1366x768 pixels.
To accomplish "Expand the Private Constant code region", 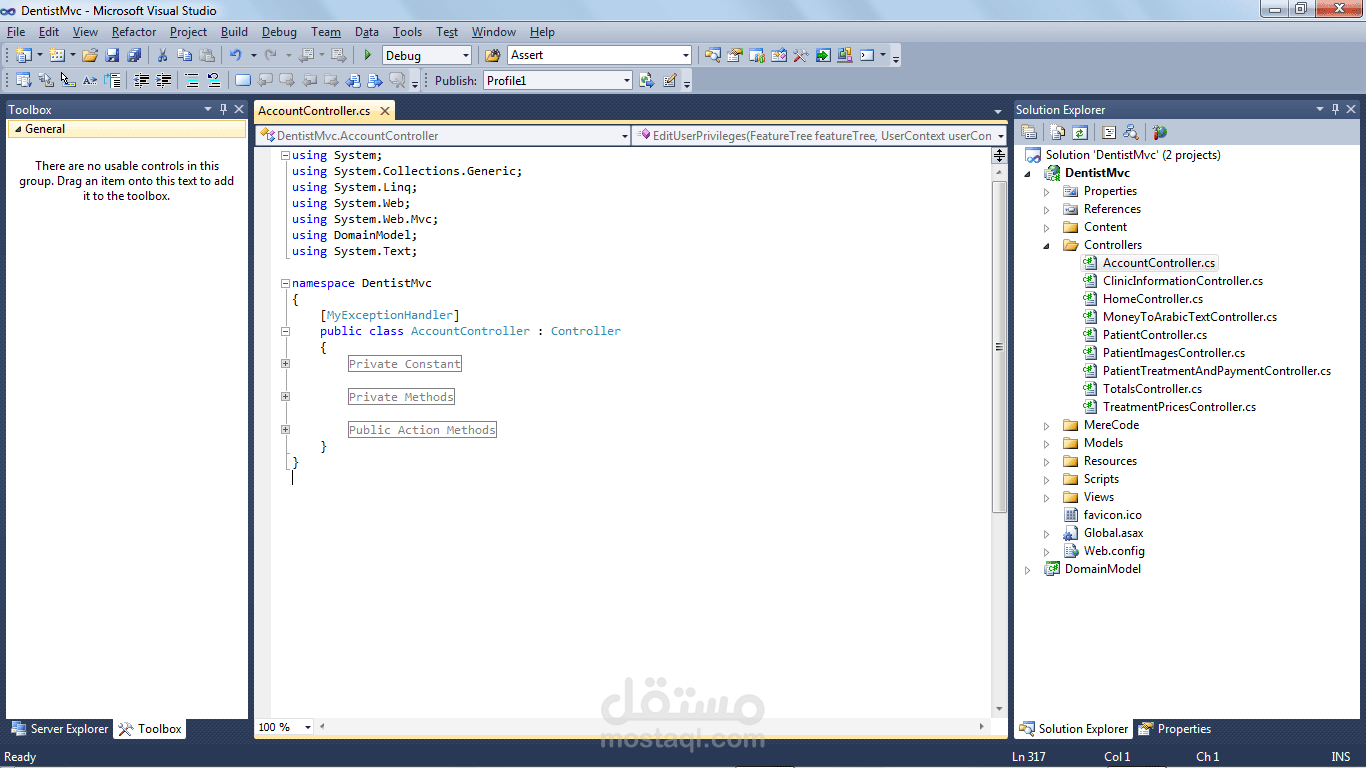I will [285, 364].
